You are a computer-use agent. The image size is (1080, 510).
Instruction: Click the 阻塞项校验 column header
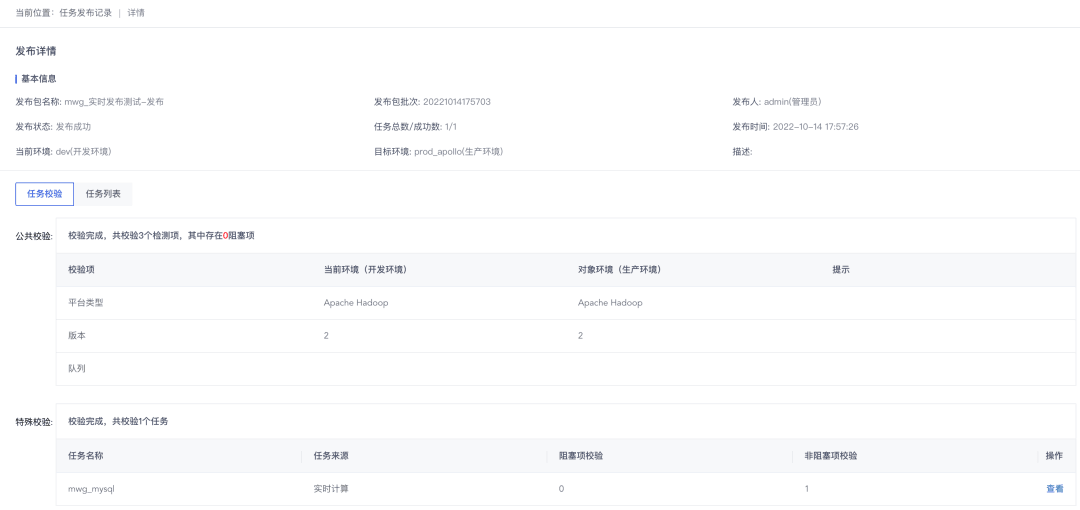(581, 456)
